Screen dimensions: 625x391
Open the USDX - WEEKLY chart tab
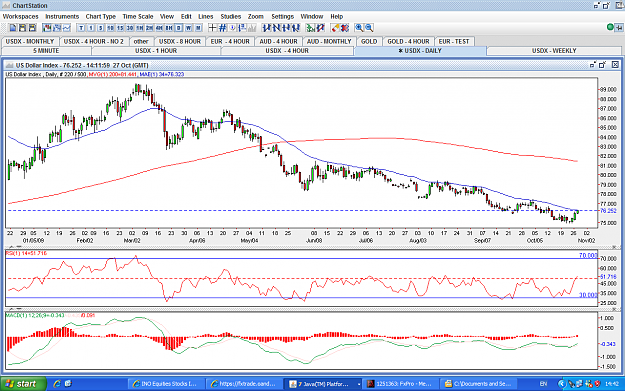tap(554, 51)
